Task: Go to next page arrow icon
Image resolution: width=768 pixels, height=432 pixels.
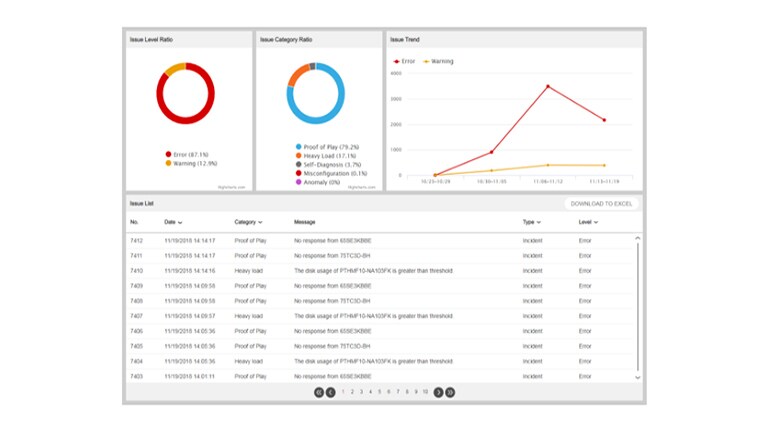Action: (x=438, y=392)
